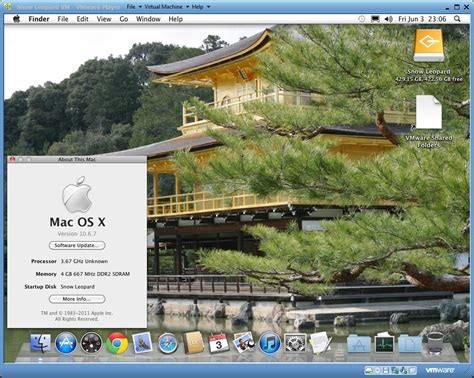Viewport: 474px width, 378px height.
Task: Click the Version 10.6.7 text
Action: [77, 234]
